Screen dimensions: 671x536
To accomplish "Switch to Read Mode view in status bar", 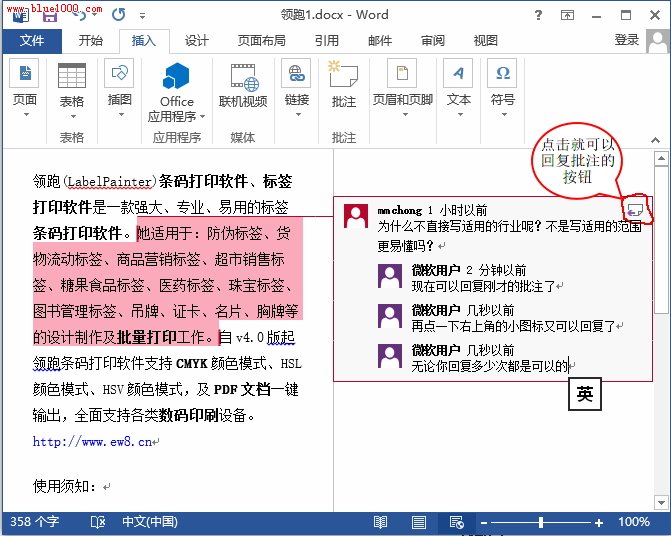I will click(380, 522).
